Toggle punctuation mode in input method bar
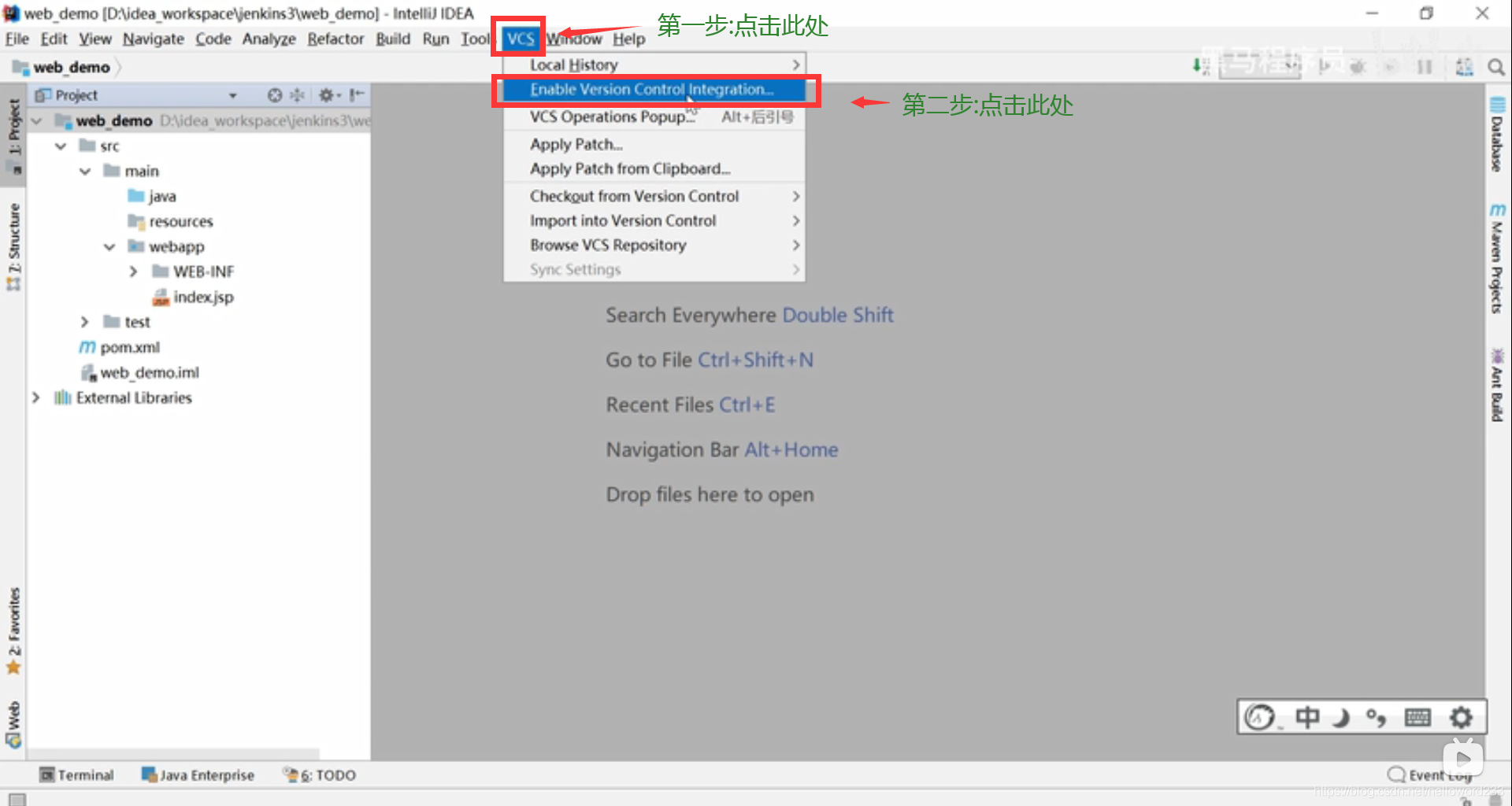This screenshot has width=1512, height=806. tap(1377, 717)
